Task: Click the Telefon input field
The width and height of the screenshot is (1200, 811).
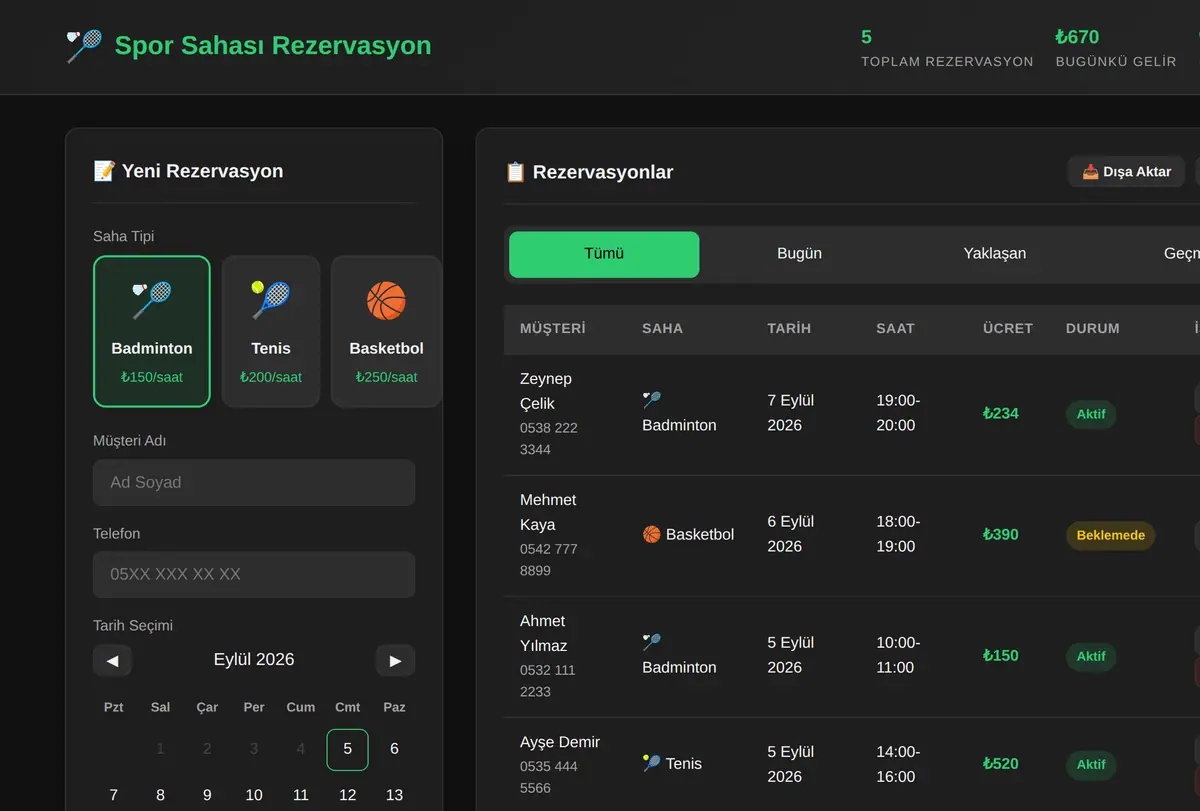Action: tap(254, 575)
